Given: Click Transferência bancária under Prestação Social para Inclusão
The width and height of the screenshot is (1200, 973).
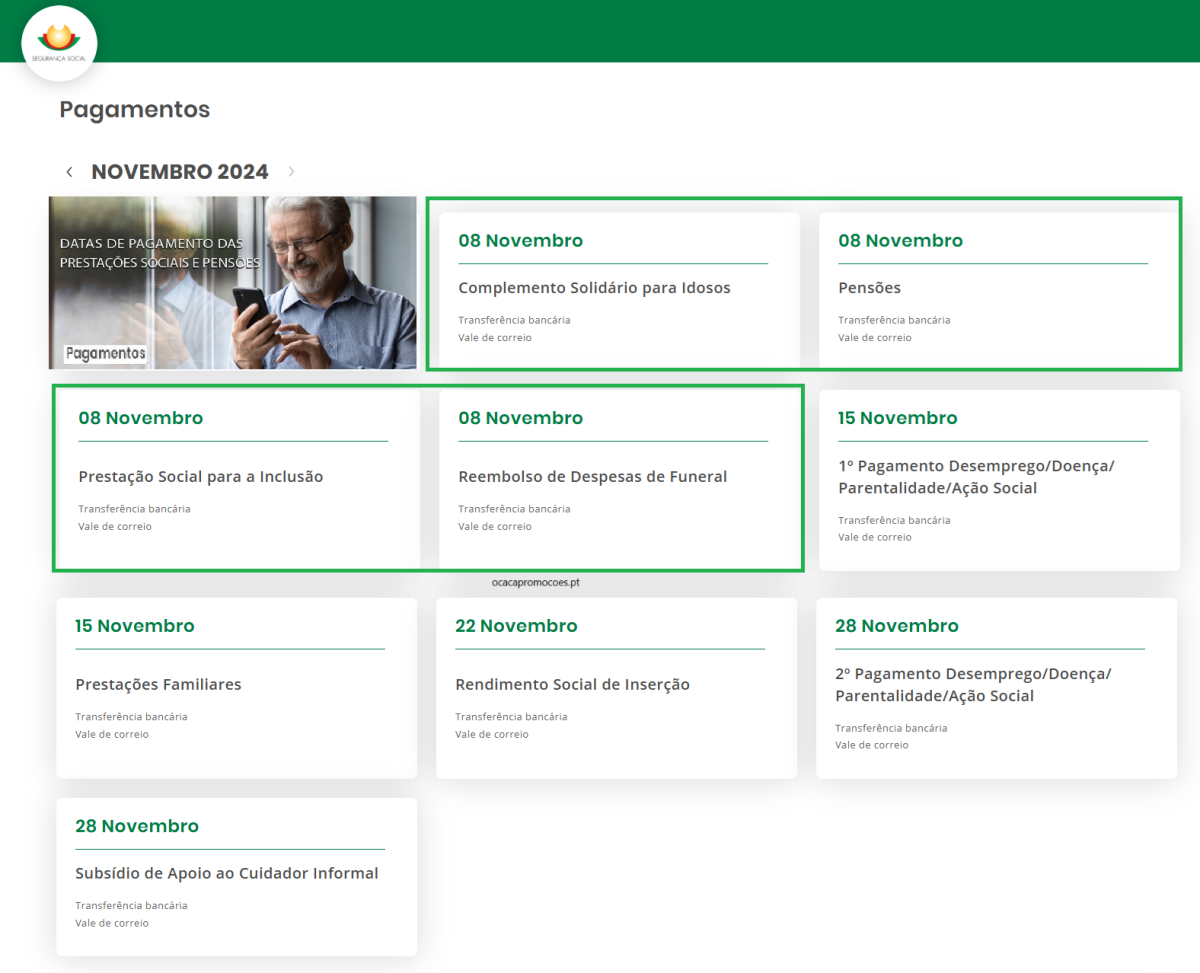Looking at the screenshot, I should point(134,509).
